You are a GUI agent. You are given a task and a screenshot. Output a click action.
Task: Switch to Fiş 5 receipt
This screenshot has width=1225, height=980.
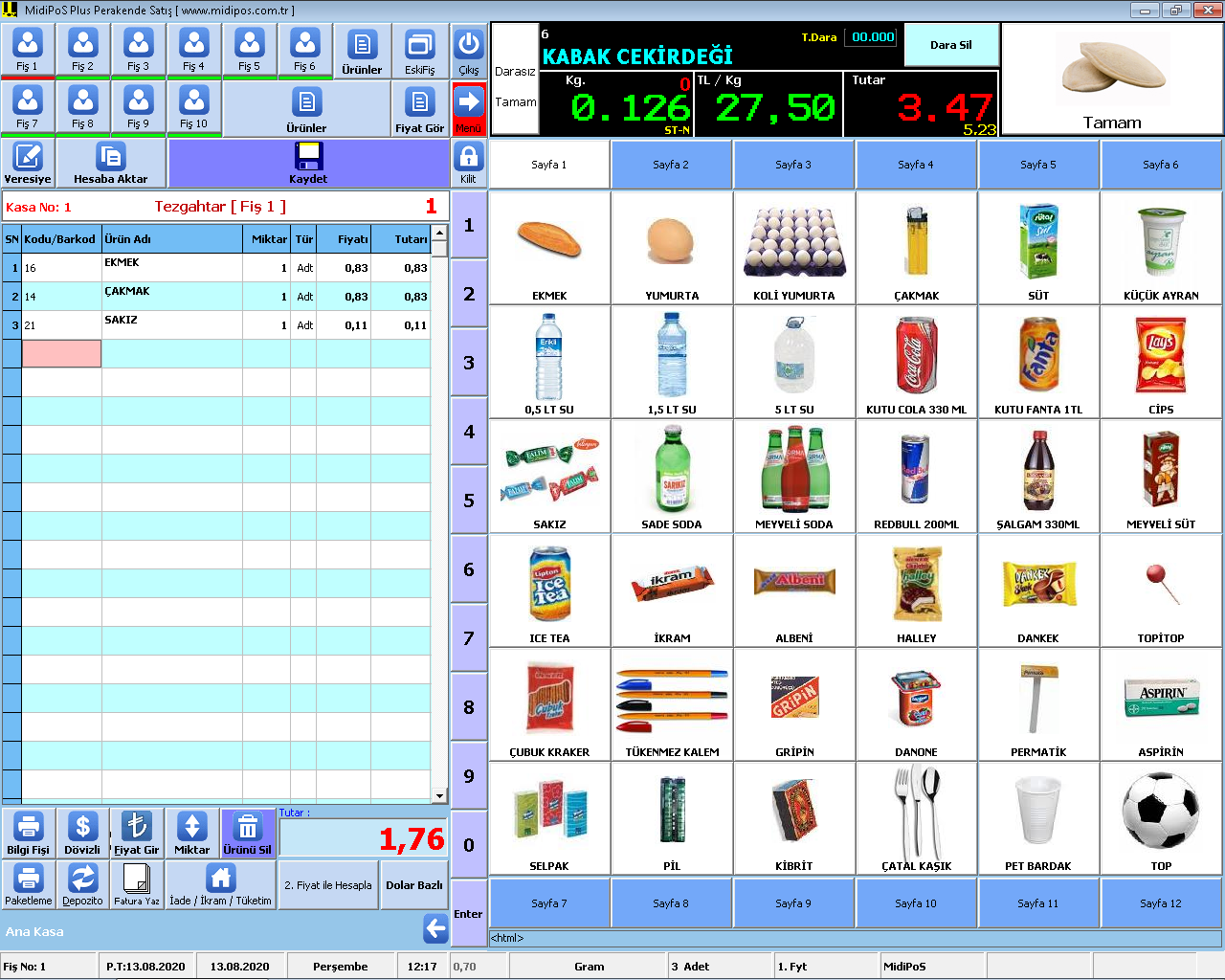pos(250,52)
